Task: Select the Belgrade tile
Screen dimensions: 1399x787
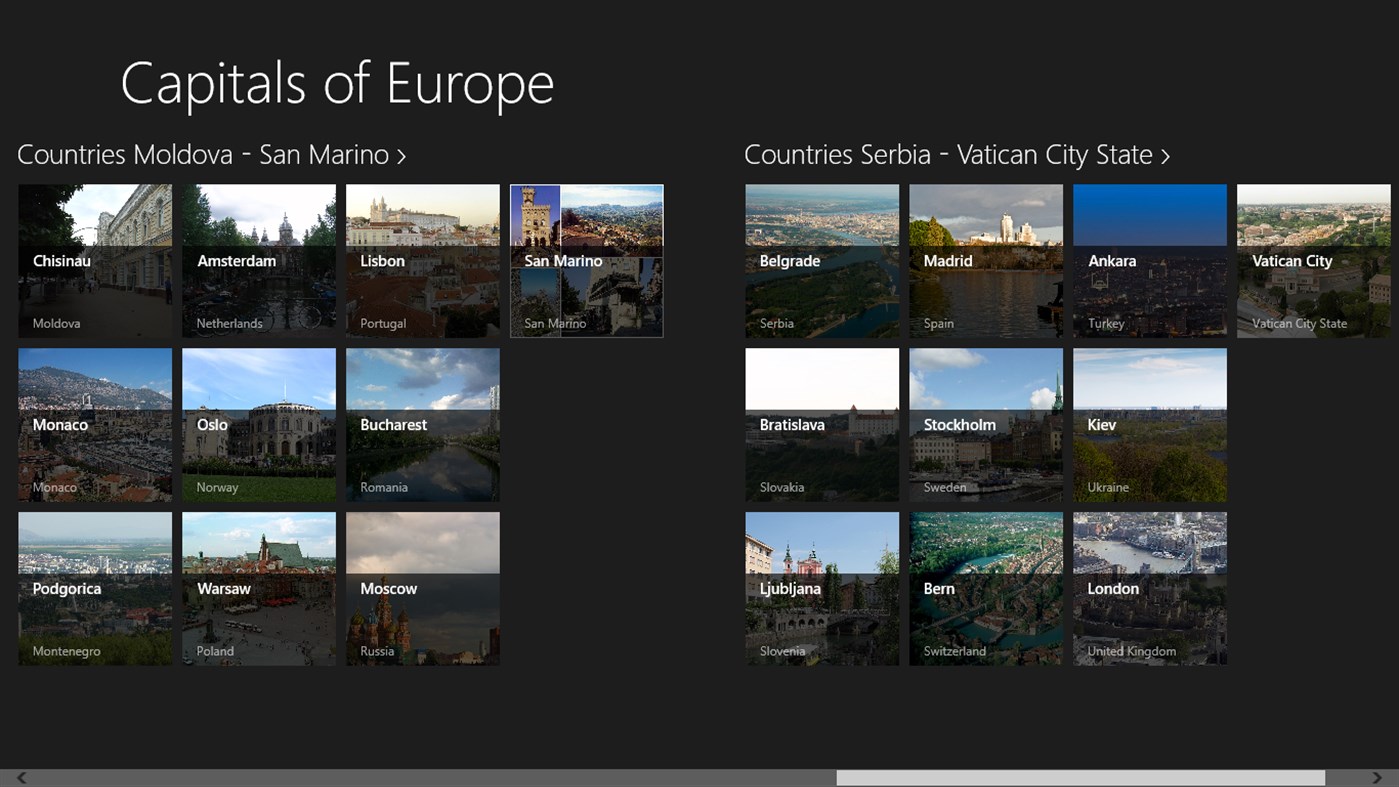Action: point(821,260)
